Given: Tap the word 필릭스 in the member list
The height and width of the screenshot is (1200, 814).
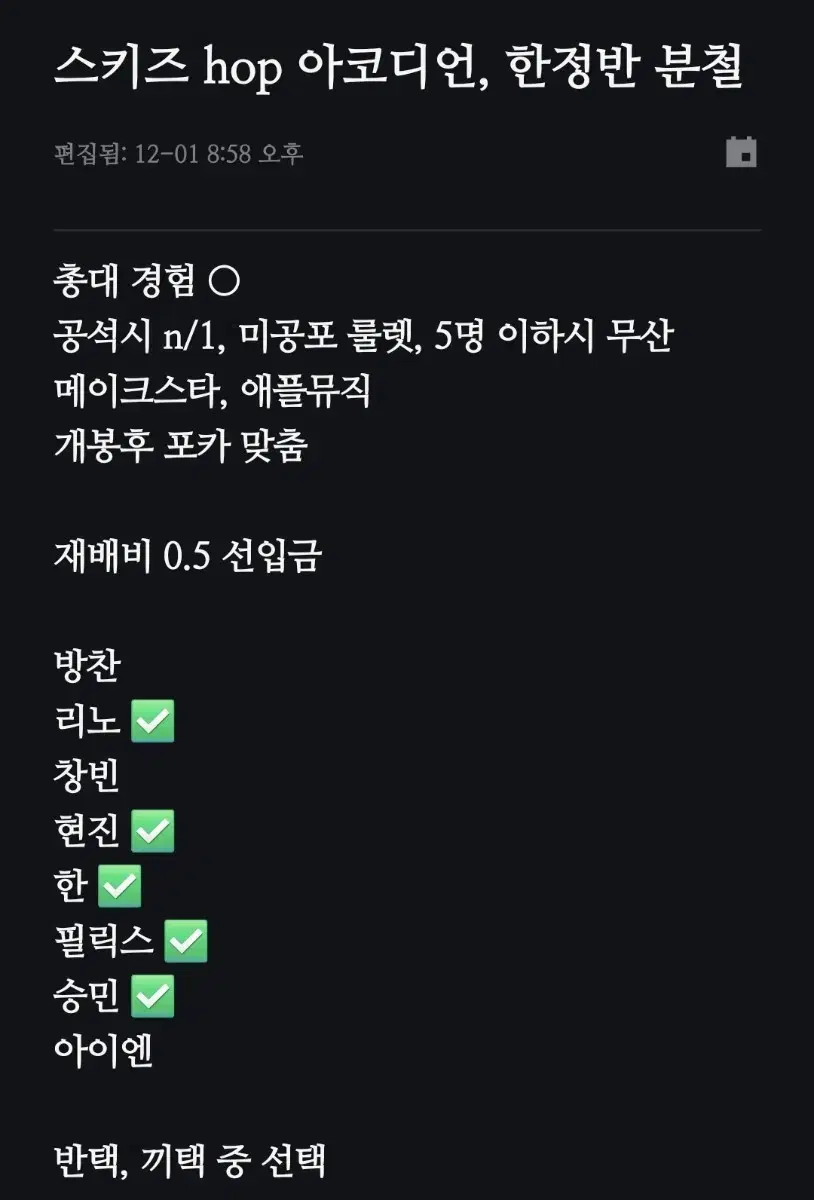Looking at the screenshot, I should coord(103,941).
